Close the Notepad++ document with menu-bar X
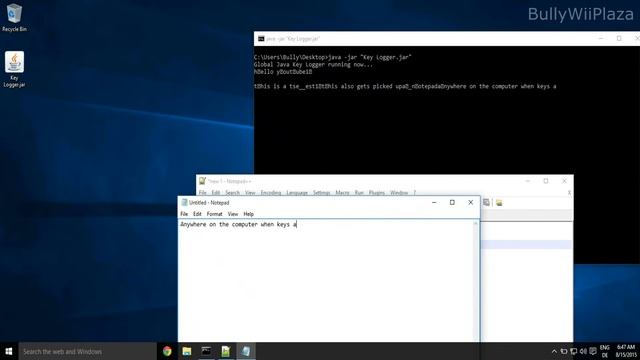Screen dimensions: 640x360 tap(569, 193)
